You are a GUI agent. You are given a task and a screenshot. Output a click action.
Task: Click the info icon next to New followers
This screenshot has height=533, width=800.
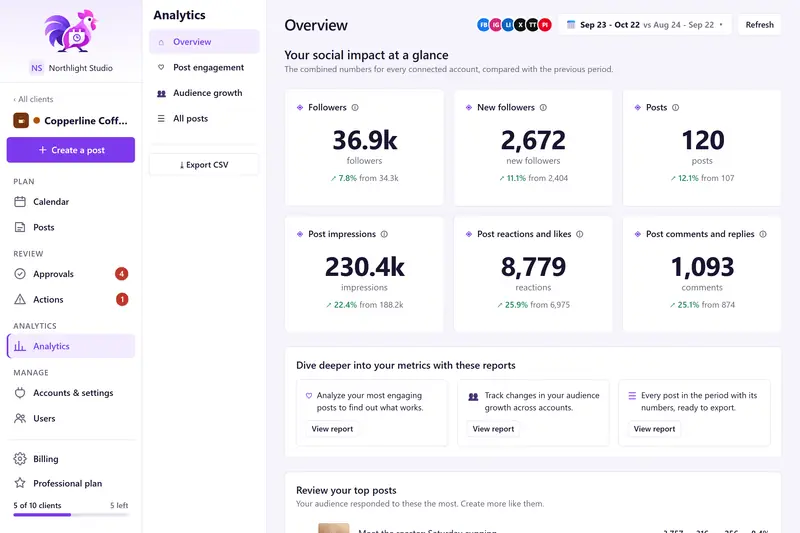point(543,108)
